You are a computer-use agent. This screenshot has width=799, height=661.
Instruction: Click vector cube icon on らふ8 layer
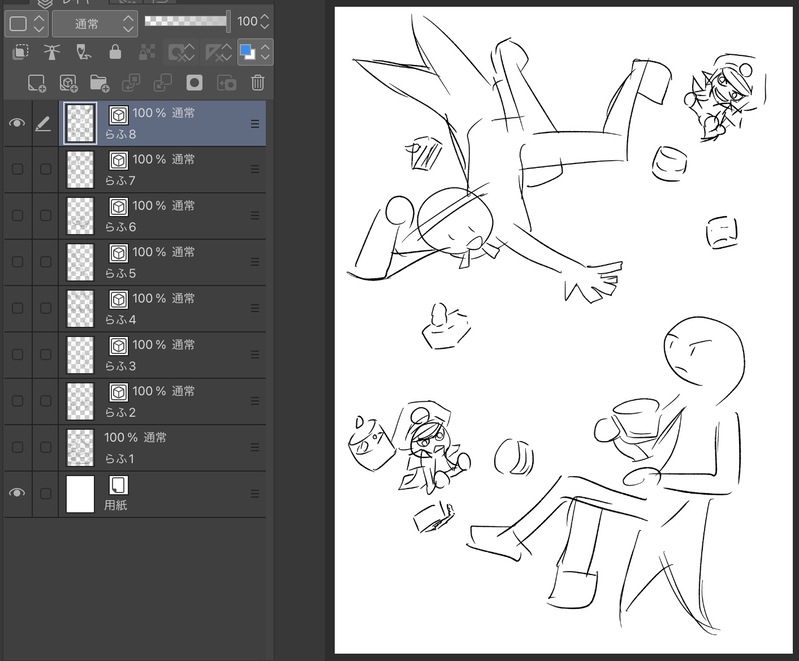[119, 115]
